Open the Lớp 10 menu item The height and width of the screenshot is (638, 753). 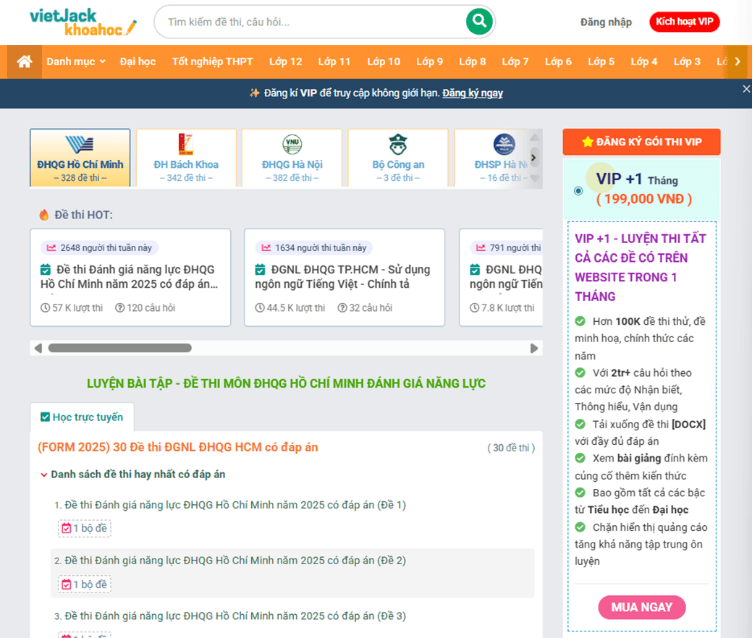384,61
